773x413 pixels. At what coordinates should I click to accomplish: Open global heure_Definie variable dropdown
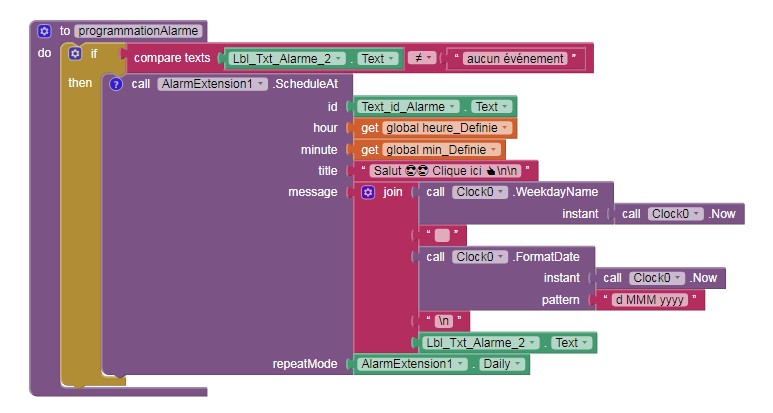(447, 128)
